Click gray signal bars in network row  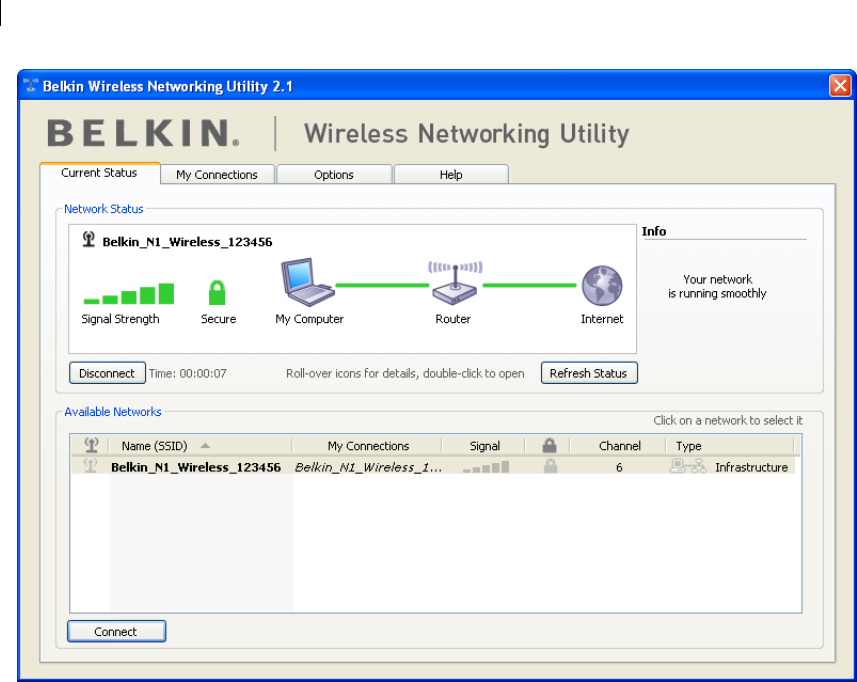pos(486,467)
